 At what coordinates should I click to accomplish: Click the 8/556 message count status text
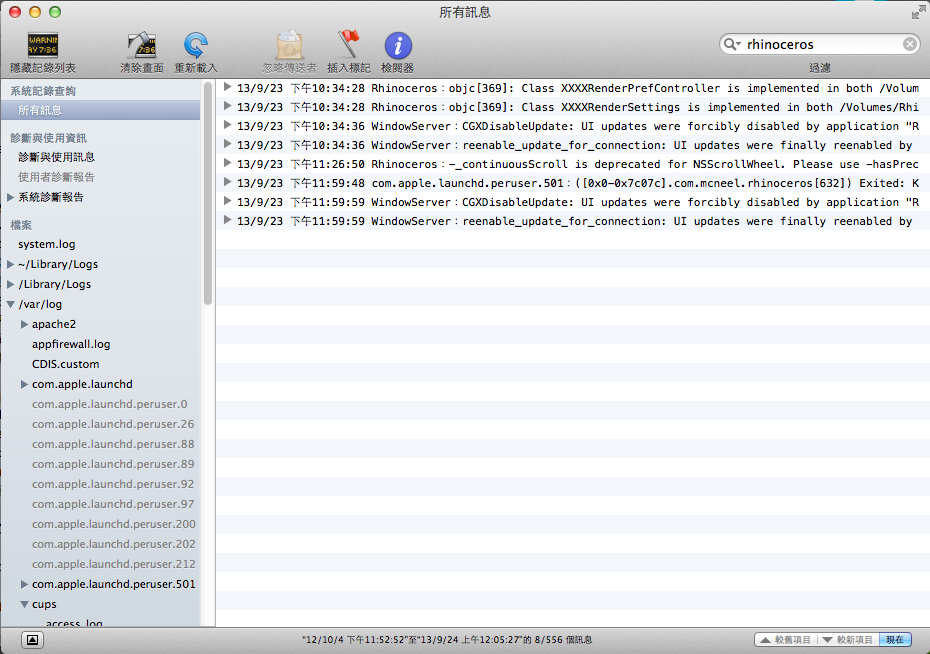coord(447,640)
